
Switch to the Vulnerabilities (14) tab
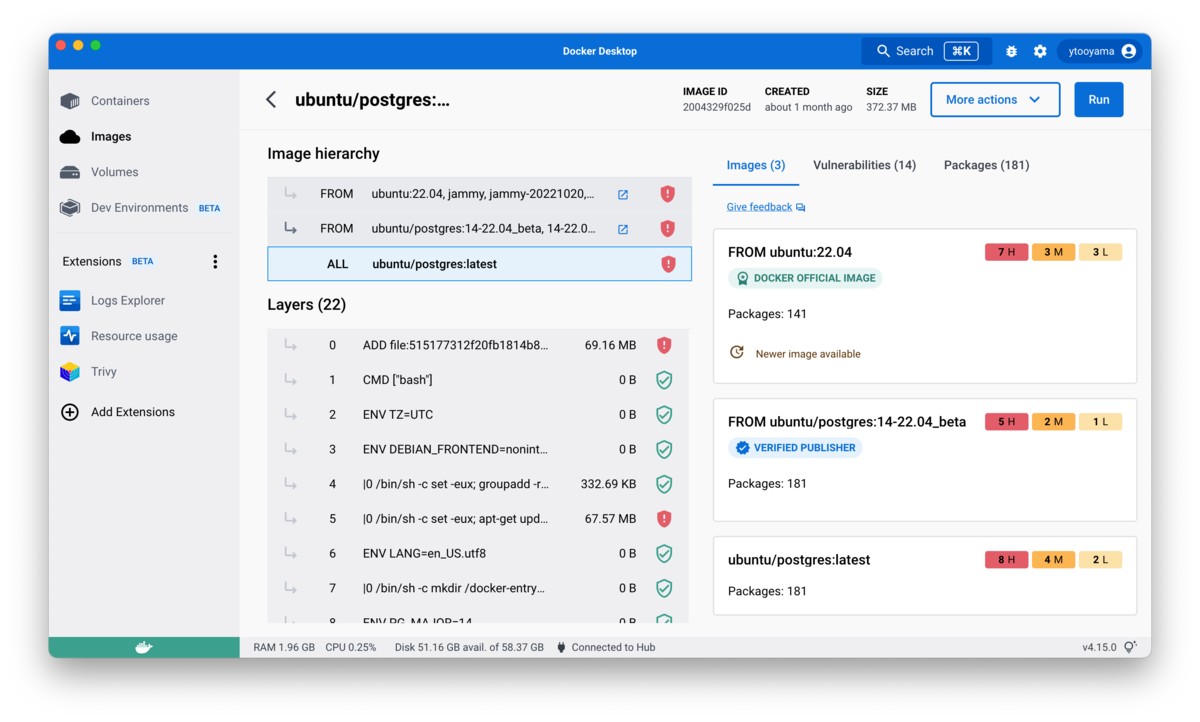pos(864,165)
